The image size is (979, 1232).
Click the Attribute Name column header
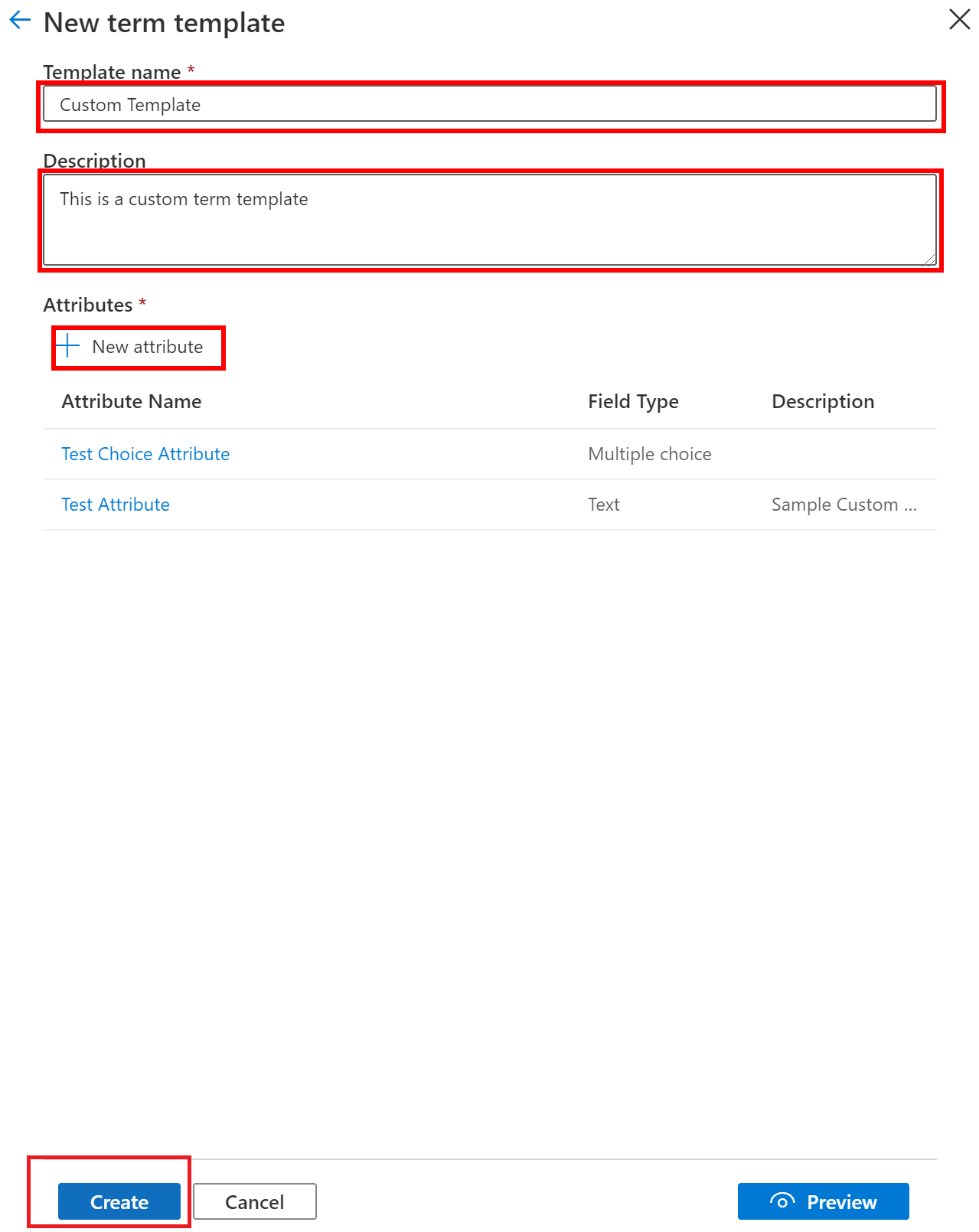(132, 401)
